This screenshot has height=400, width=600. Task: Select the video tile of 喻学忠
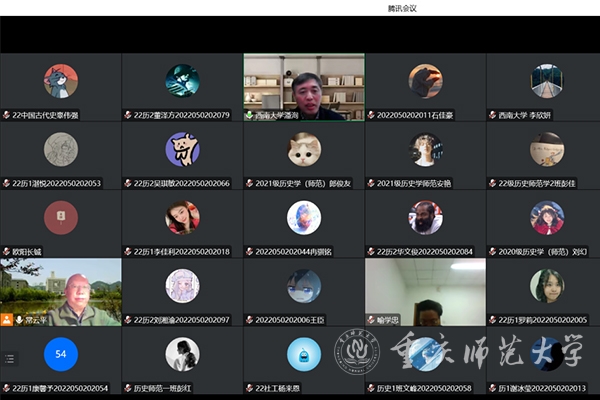tap(425, 290)
